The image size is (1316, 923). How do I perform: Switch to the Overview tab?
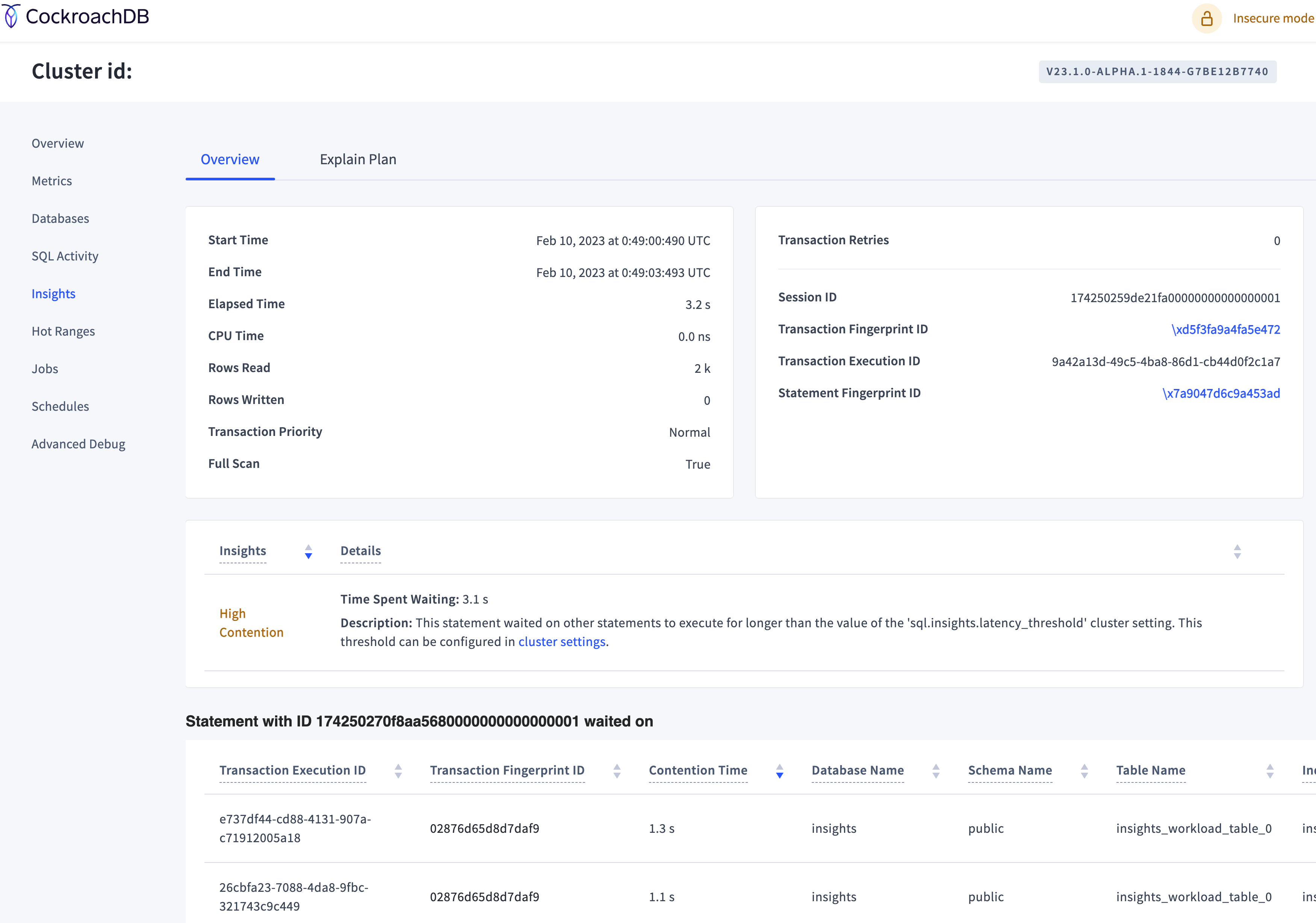pyautogui.click(x=230, y=159)
